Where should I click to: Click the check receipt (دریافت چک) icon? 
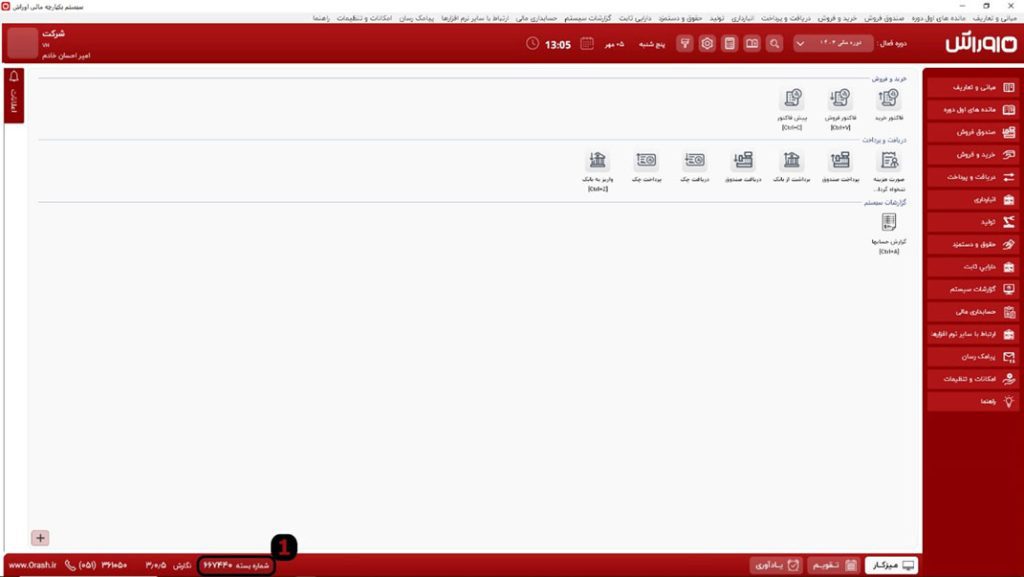point(694,161)
